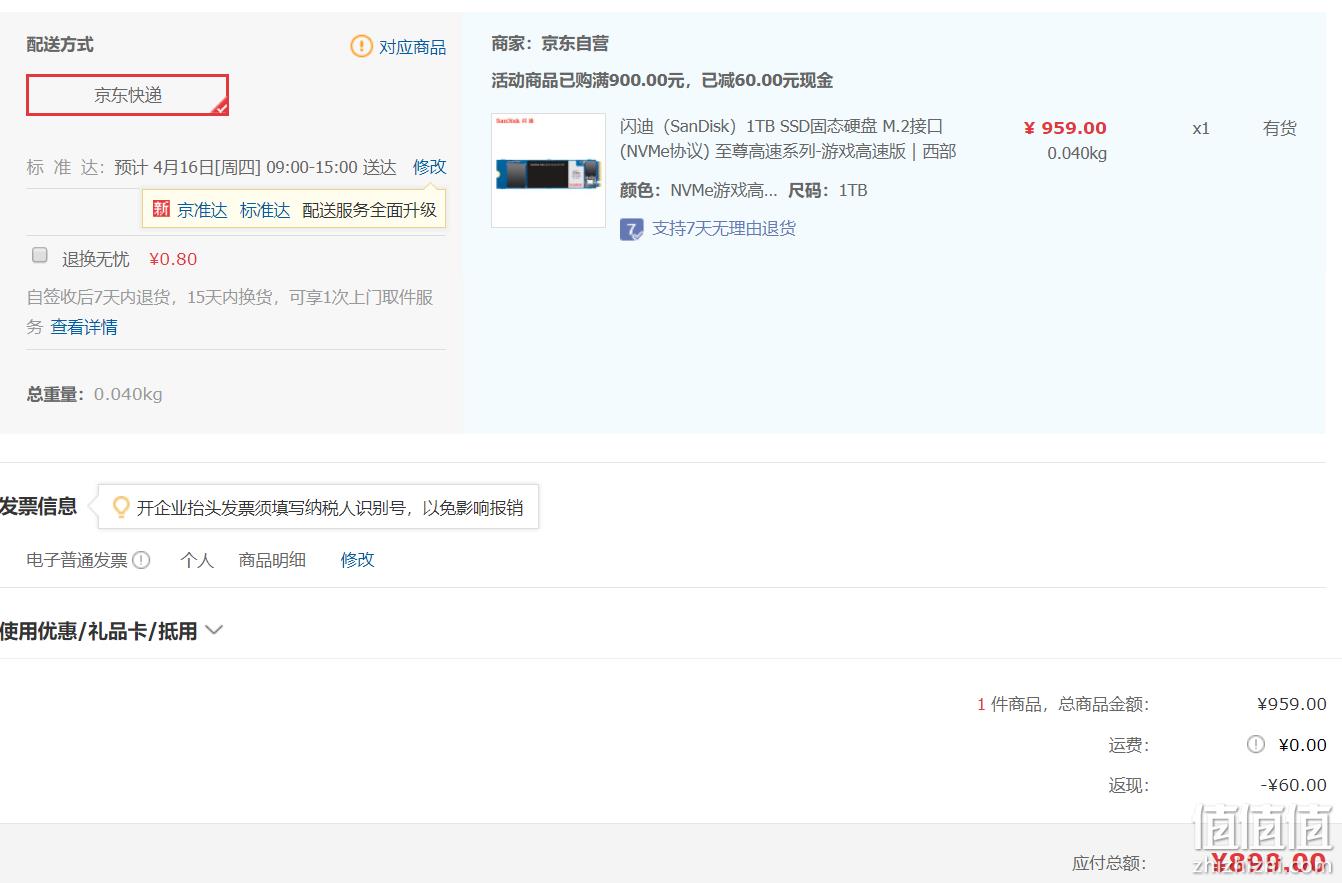This screenshot has width=1342, height=883.
Task: Open the 京准达 link
Action: 202,210
